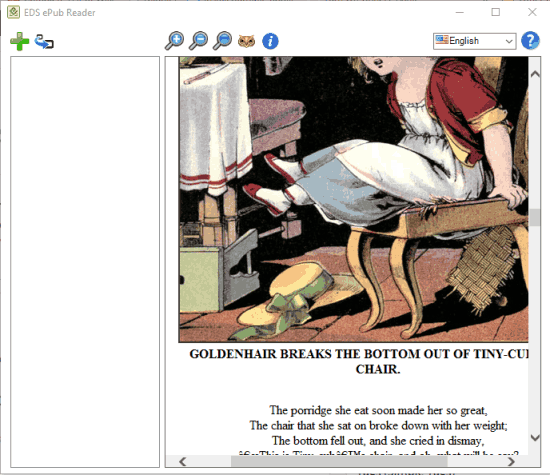
Task: Reset zoom with the third magnifier icon
Action: 222,41
